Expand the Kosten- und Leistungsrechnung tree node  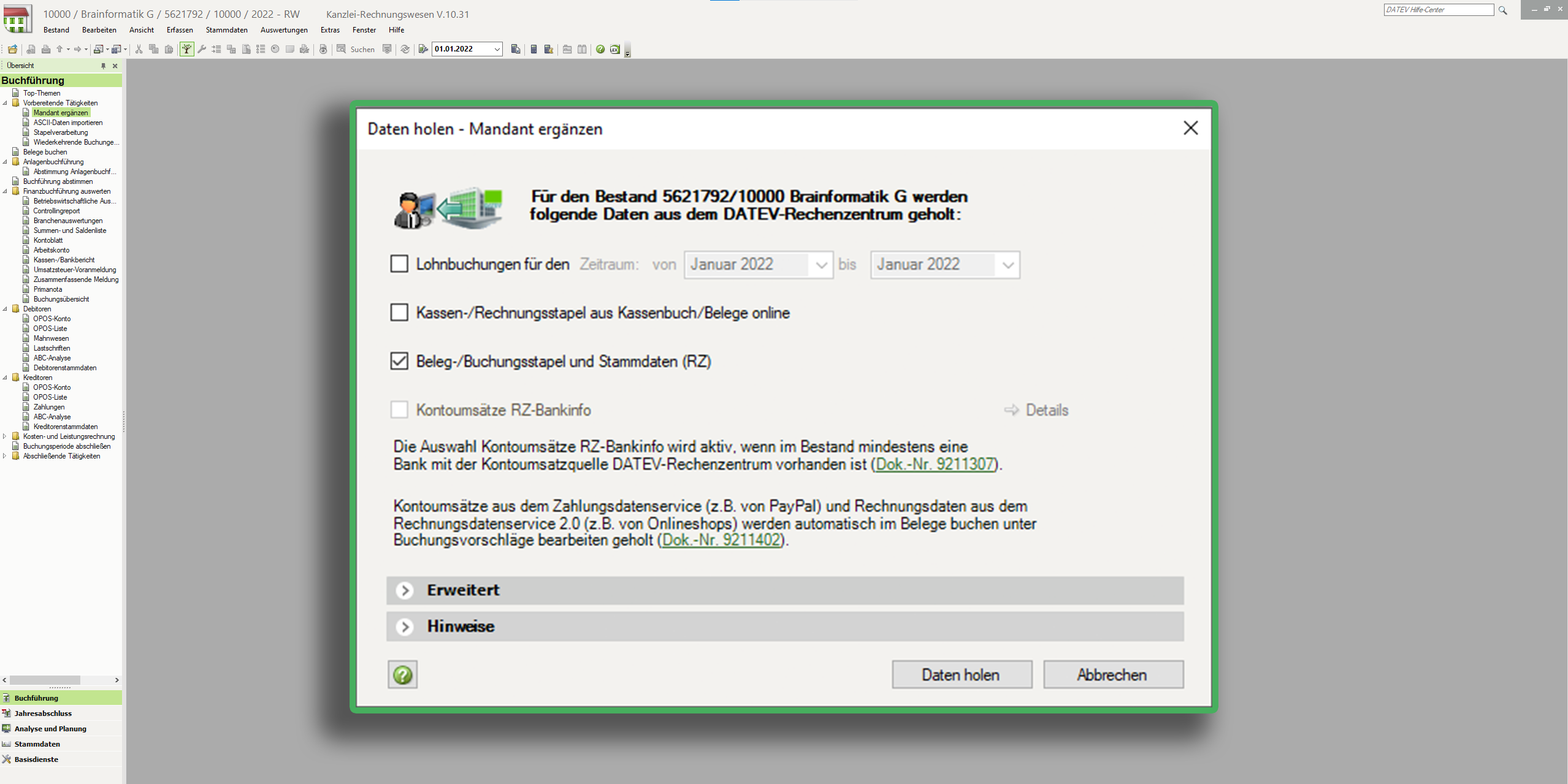[x=5, y=436]
